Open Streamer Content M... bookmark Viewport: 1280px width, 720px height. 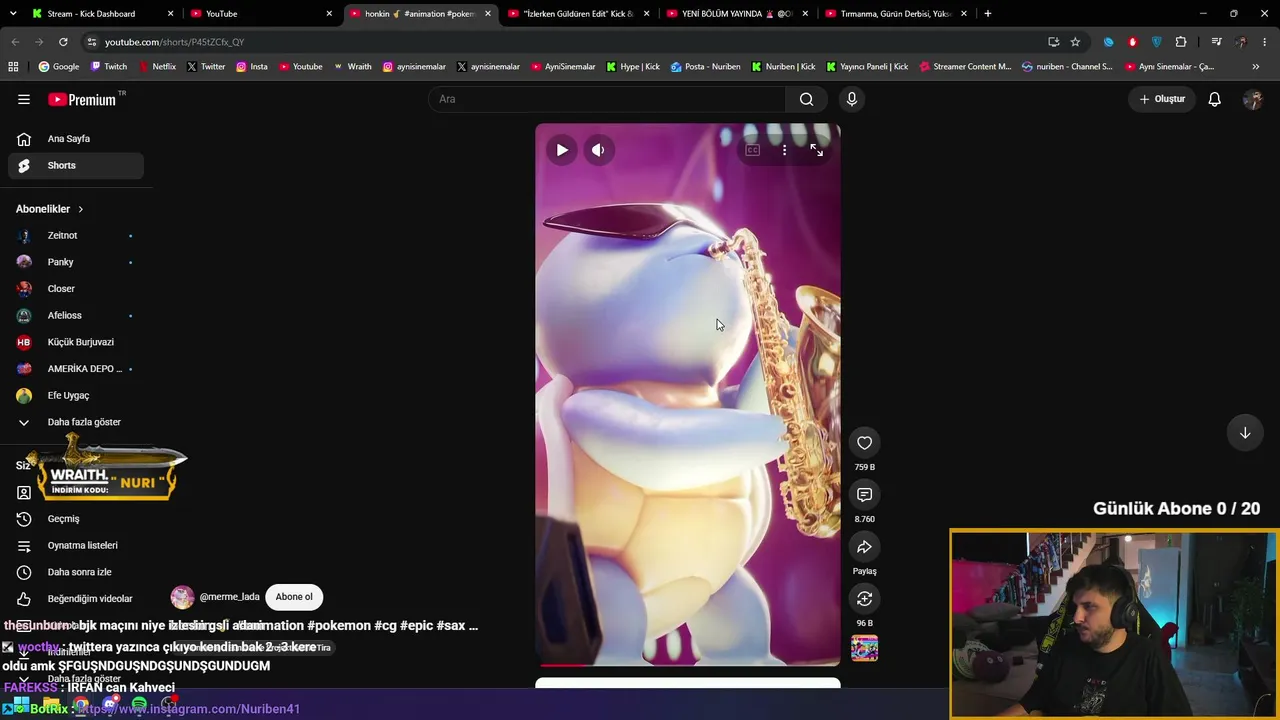(x=965, y=67)
